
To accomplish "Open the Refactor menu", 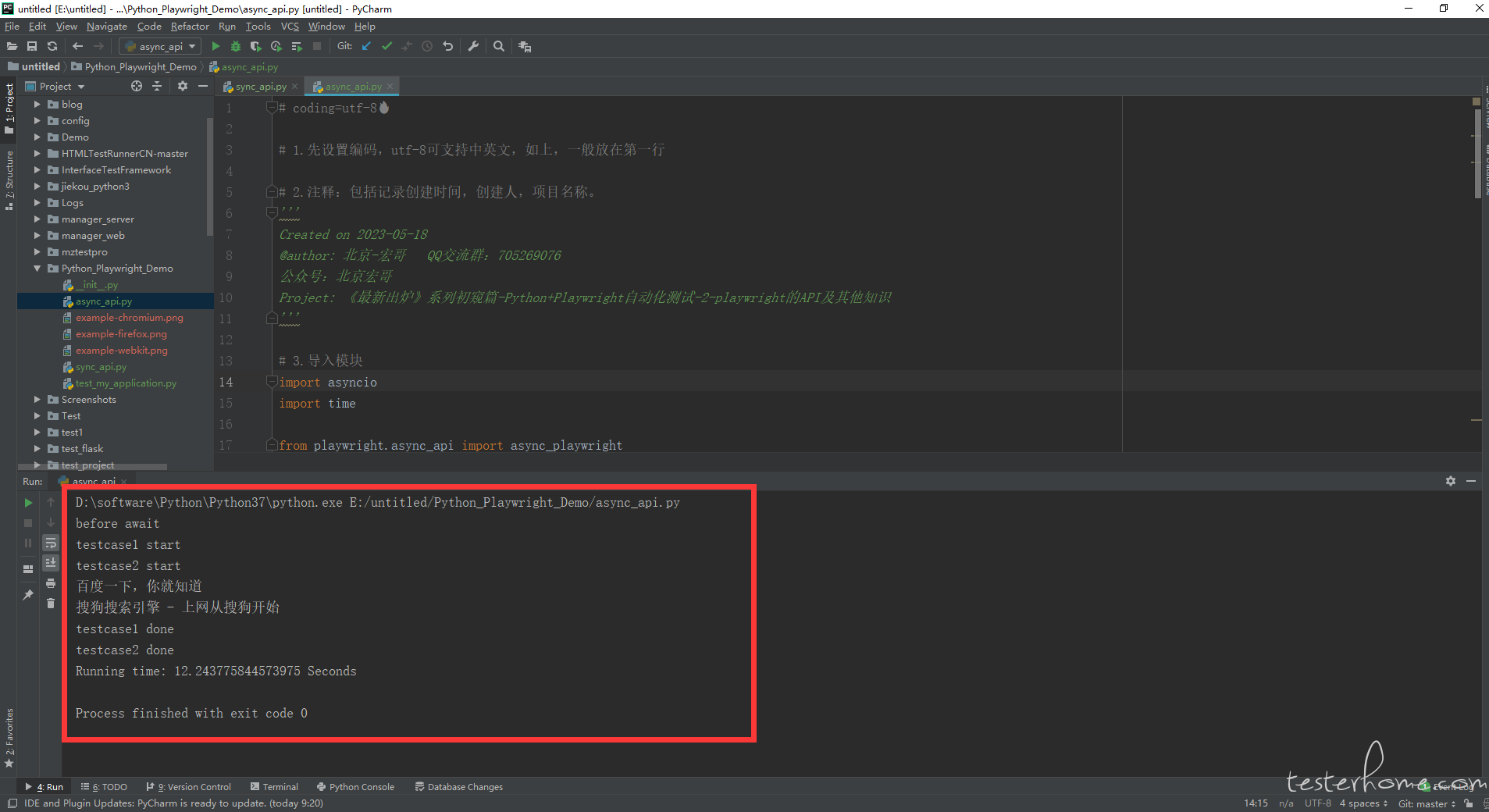I will coord(190,26).
